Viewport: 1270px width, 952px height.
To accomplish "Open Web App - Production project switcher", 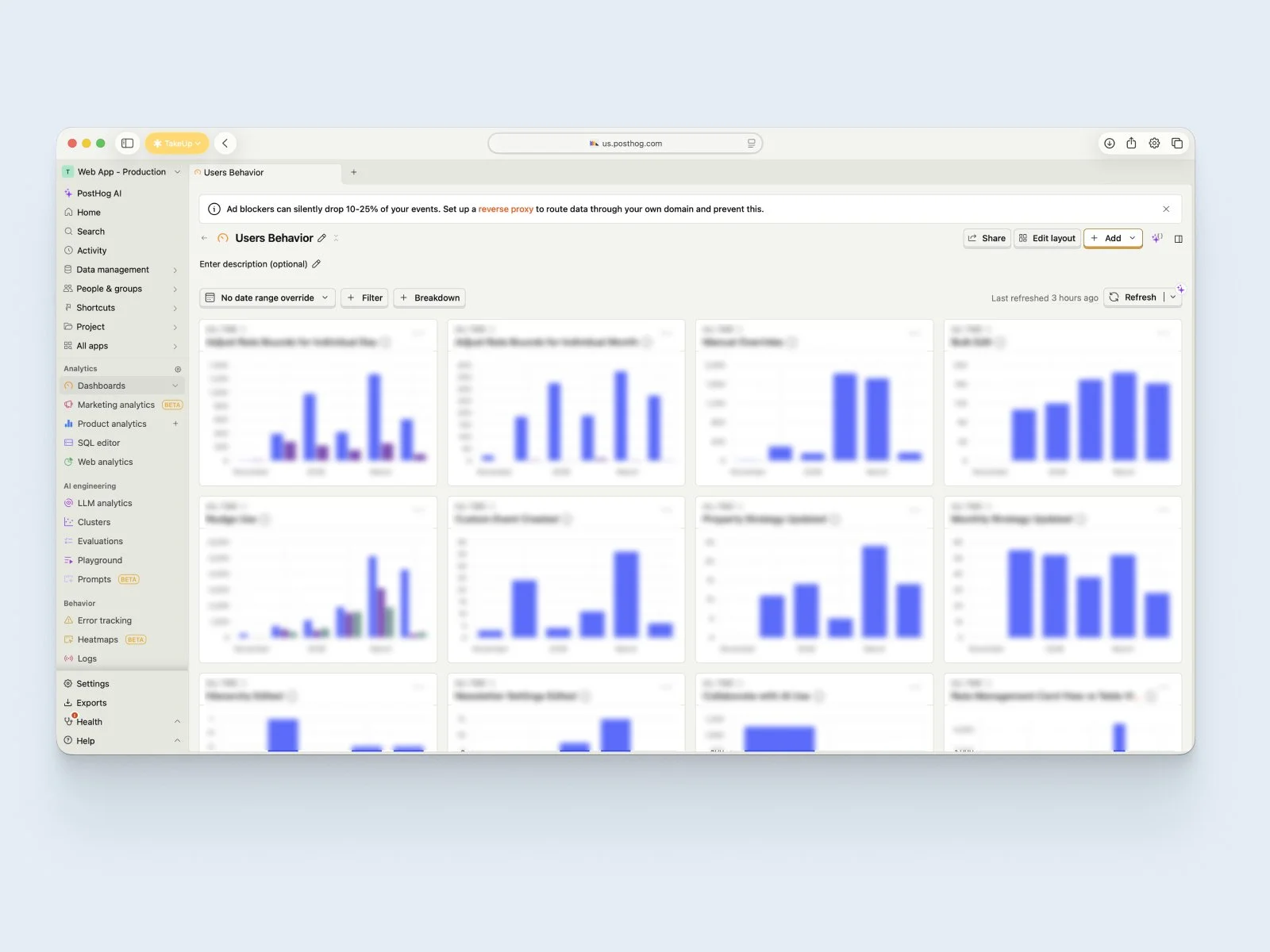I will click(121, 171).
